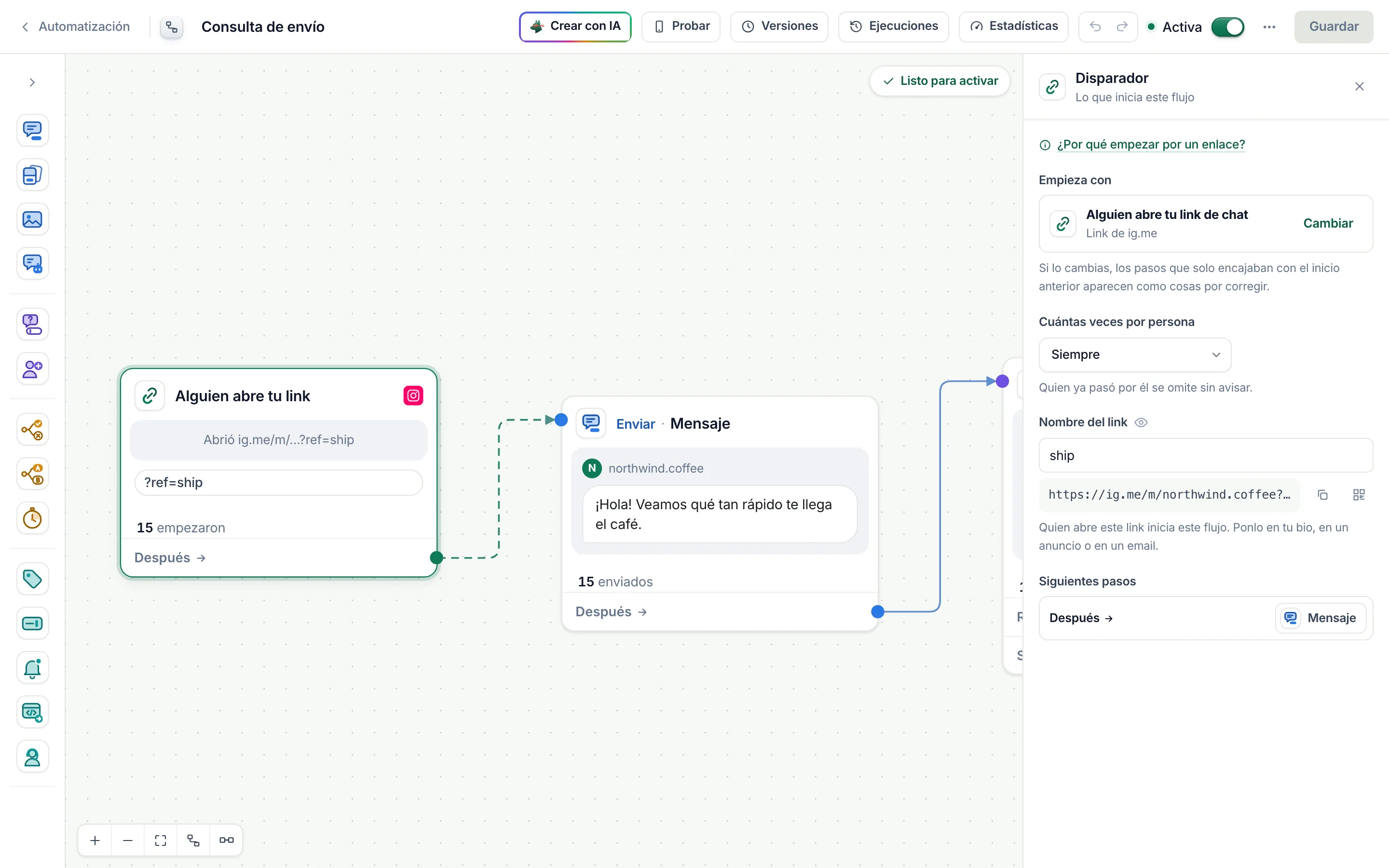Click the Nombre del link input field
The width and height of the screenshot is (1389, 868).
click(x=1205, y=455)
